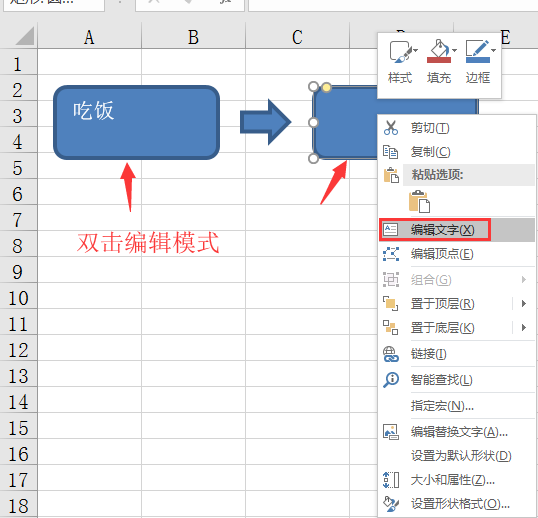
Task: Click the middle-left resize handle of selected shape
Action: (313, 122)
